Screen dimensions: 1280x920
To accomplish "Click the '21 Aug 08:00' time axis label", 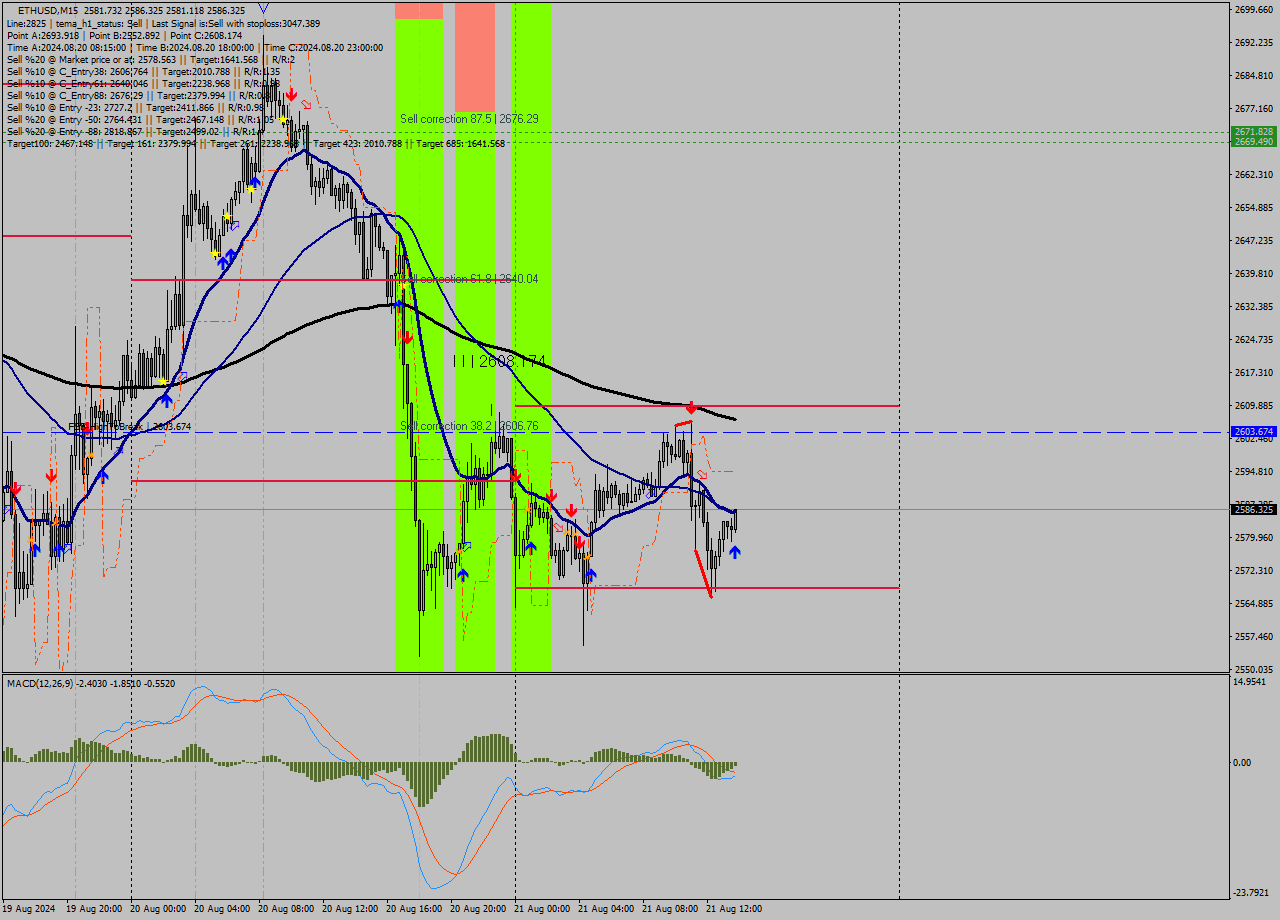I will [x=671, y=909].
